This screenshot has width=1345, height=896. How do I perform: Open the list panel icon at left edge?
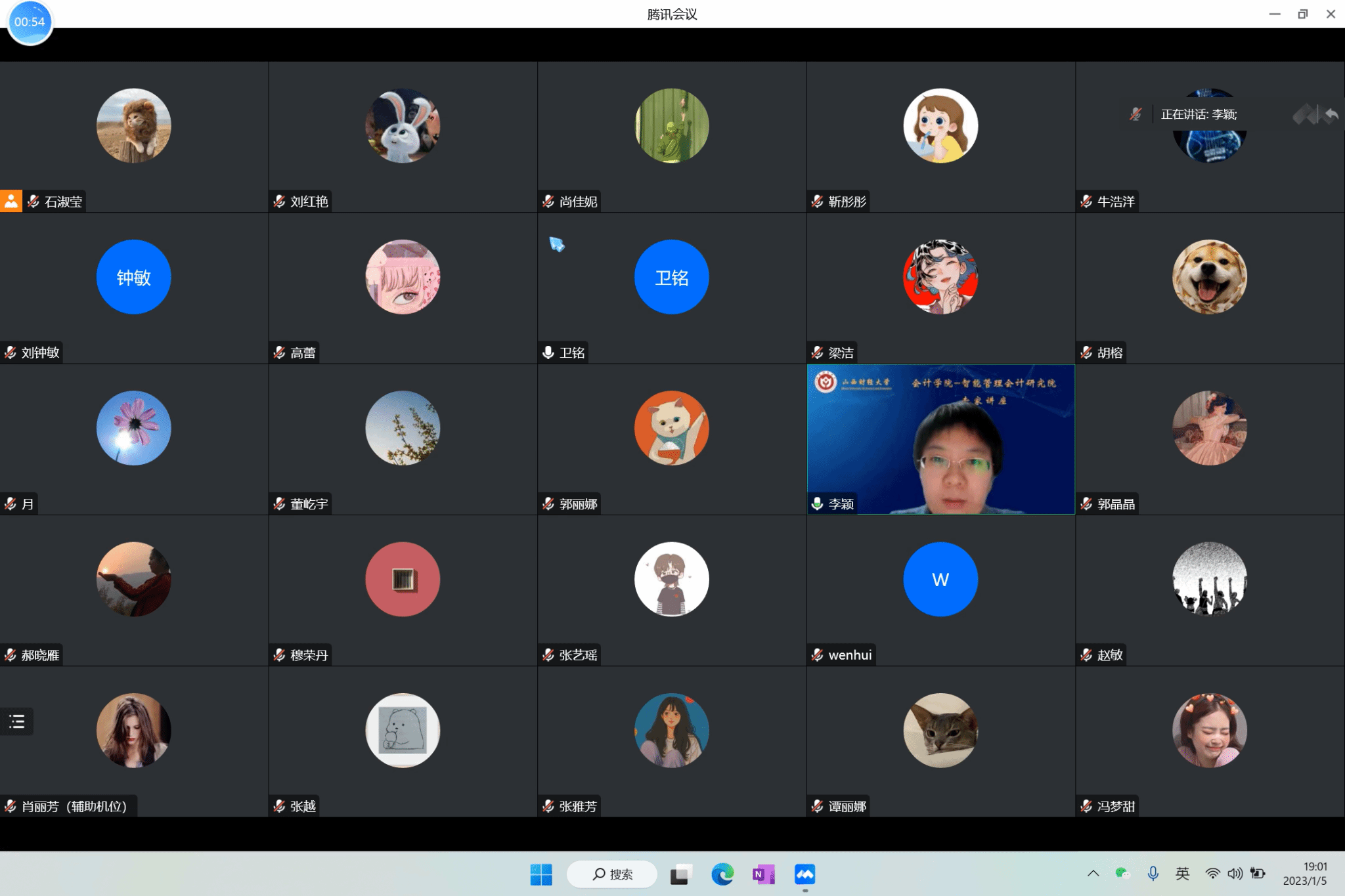click(17, 721)
